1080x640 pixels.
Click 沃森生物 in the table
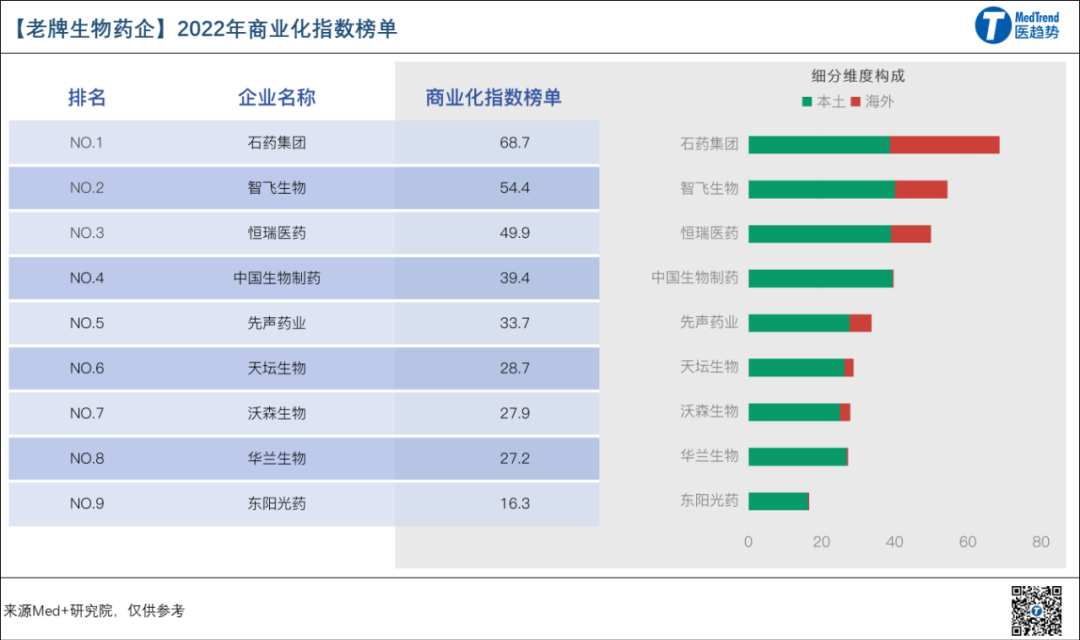277,413
